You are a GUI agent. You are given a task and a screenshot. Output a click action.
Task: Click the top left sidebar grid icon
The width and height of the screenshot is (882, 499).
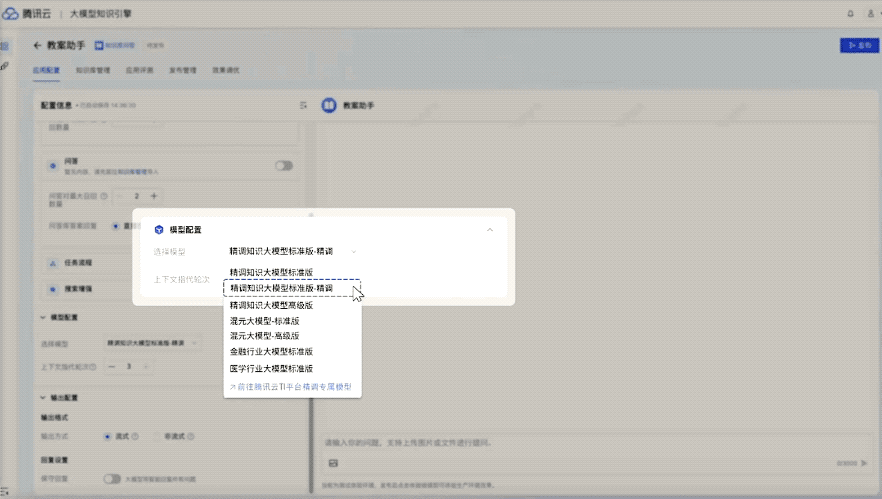coord(4,46)
